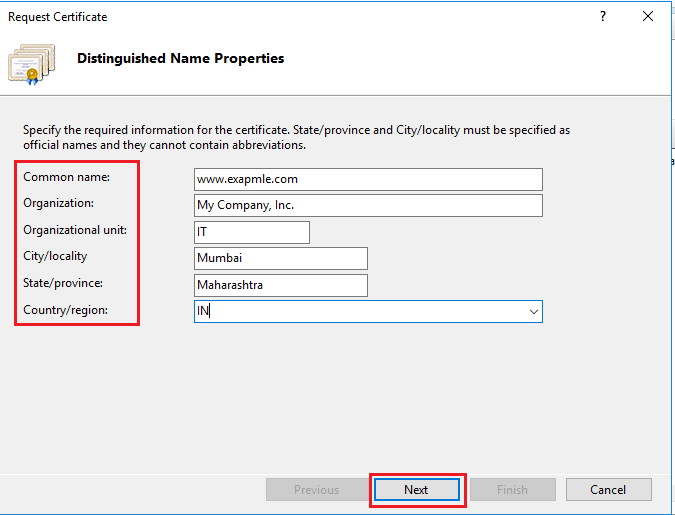Viewport: 675px width, 515px height.
Task: Click the Cancel button
Action: tap(608, 490)
